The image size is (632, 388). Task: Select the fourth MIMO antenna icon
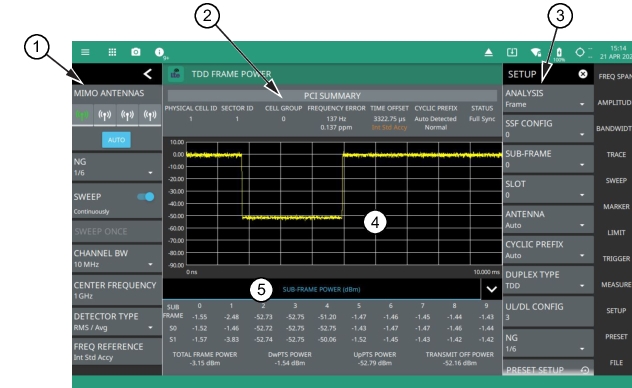[150, 115]
